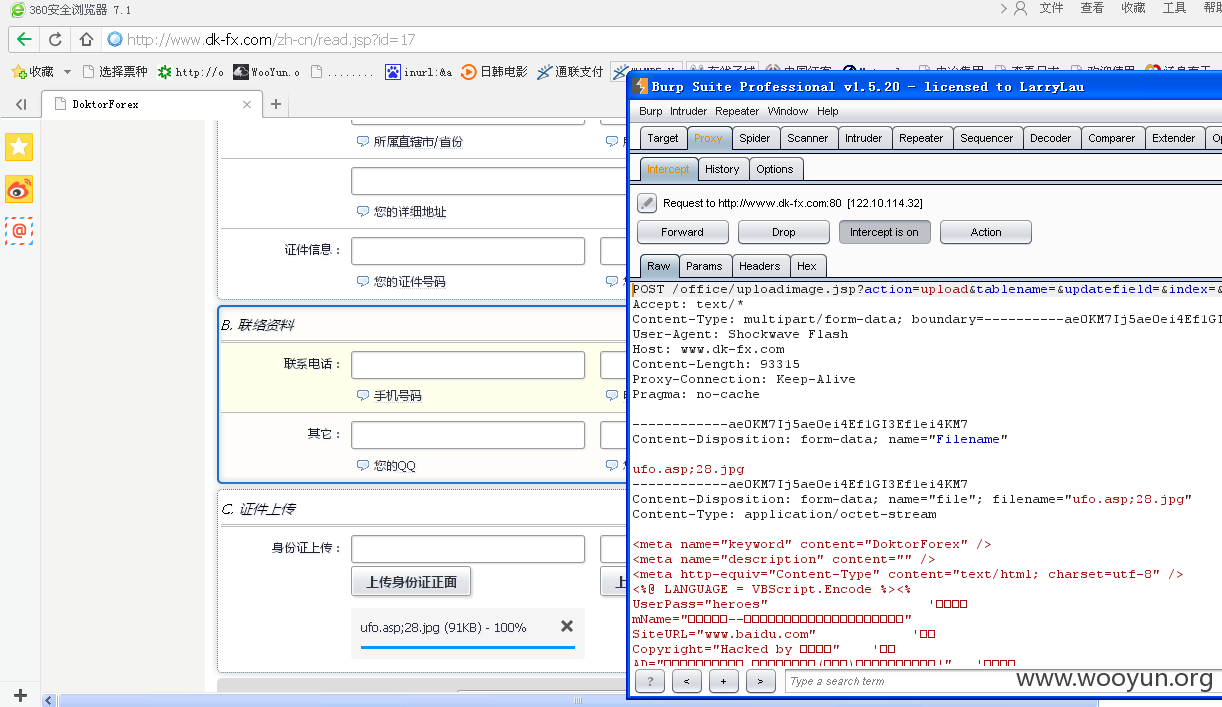The image size is (1222, 707).
Task: Open a new browser tab with plus
Action: [276, 104]
